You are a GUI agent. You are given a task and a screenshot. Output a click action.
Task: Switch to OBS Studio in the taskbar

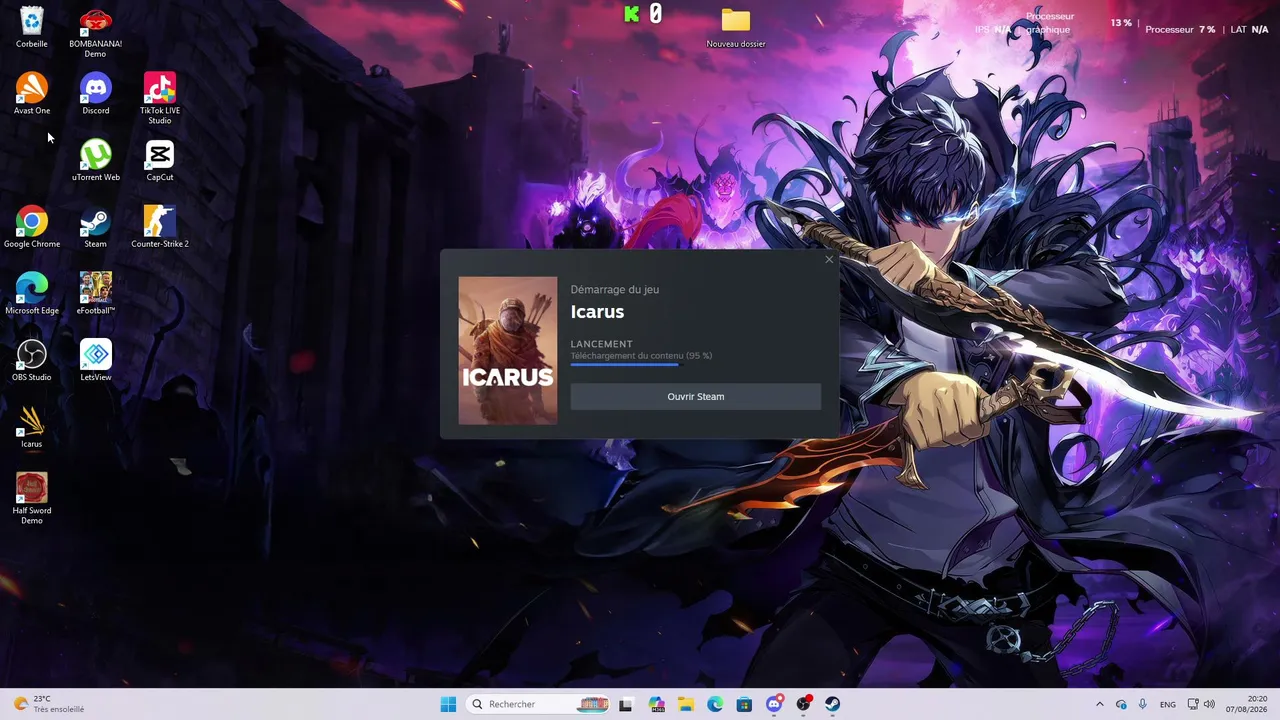[803, 704]
